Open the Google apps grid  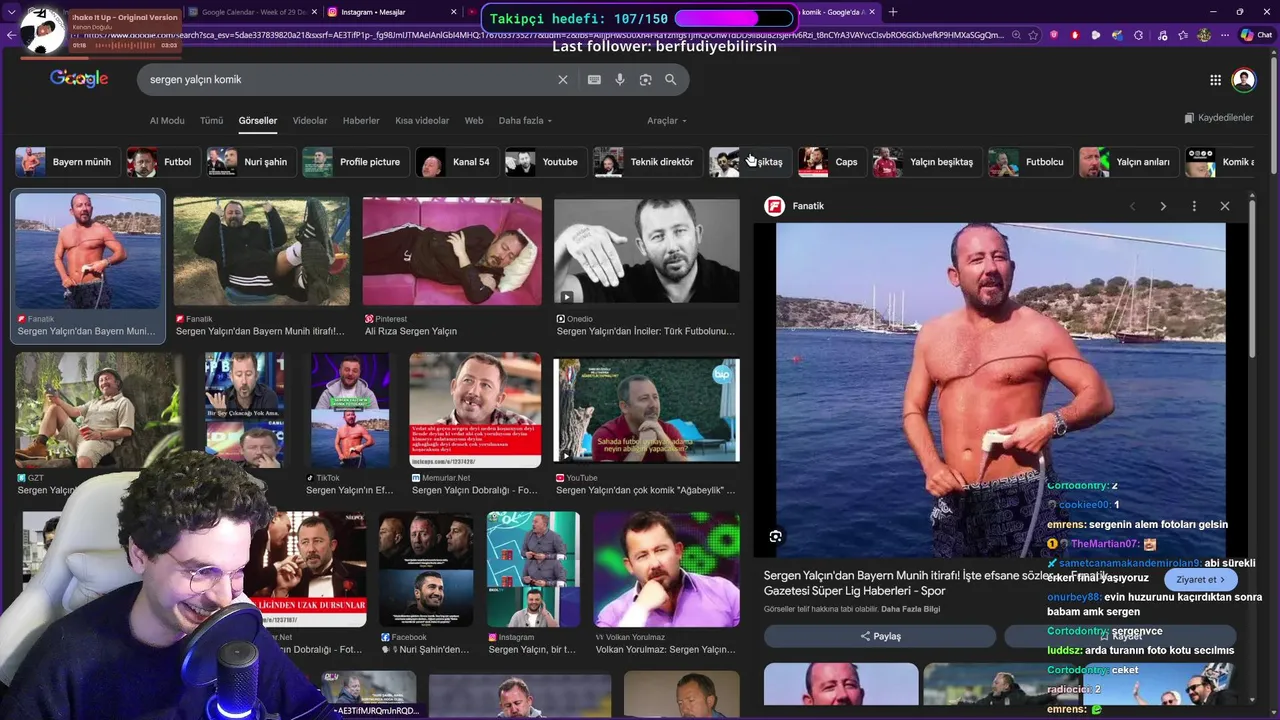(1215, 80)
